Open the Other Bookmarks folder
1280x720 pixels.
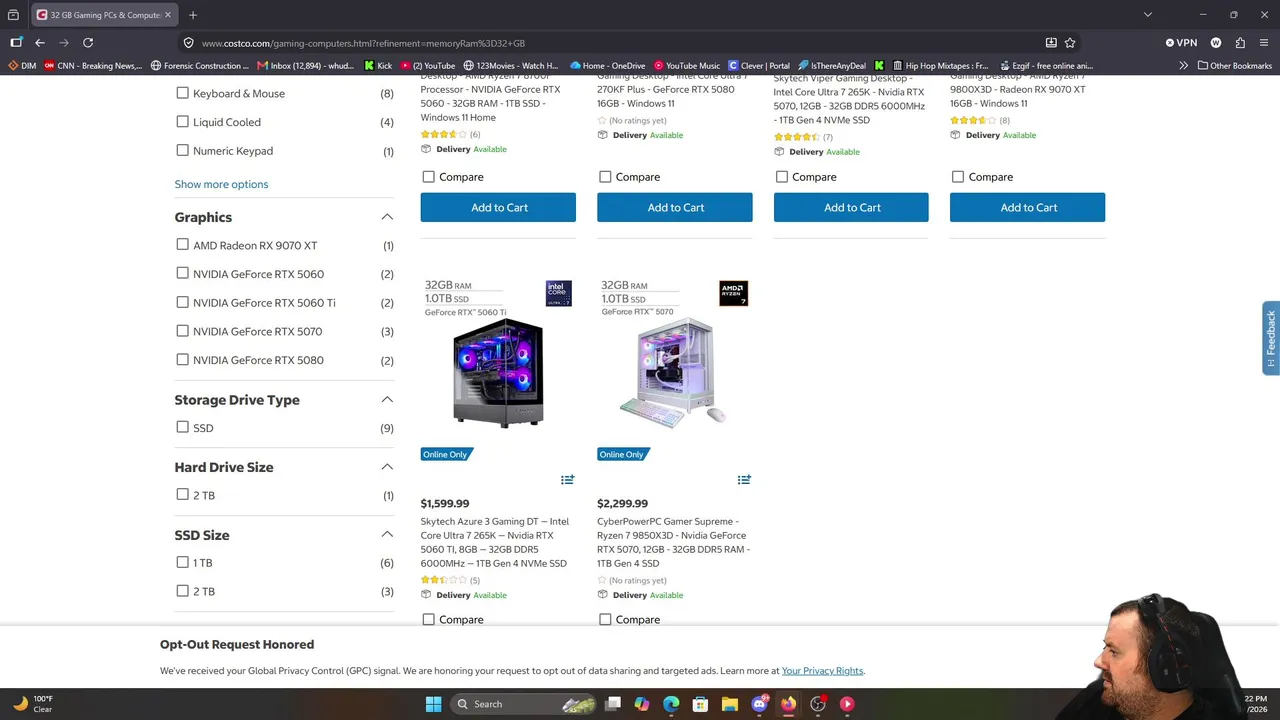tap(1234, 66)
